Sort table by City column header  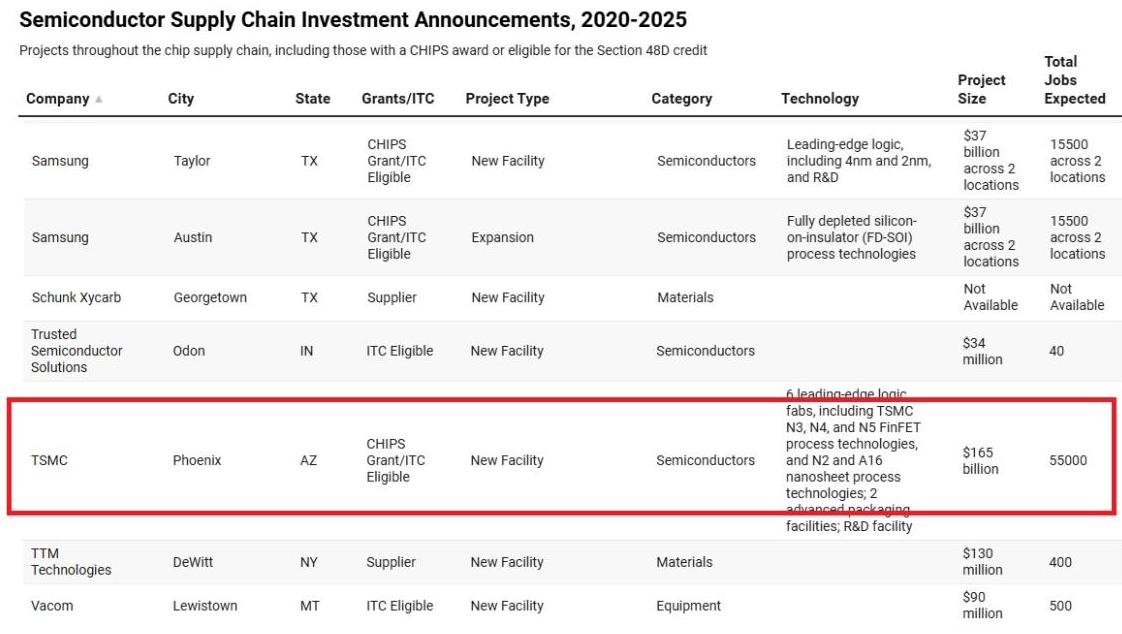click(181, 98)
